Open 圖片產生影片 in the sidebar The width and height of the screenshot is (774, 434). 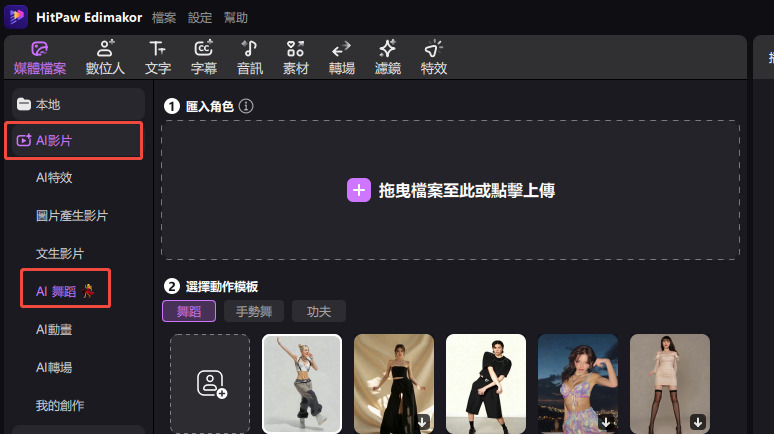pos(72,216)
